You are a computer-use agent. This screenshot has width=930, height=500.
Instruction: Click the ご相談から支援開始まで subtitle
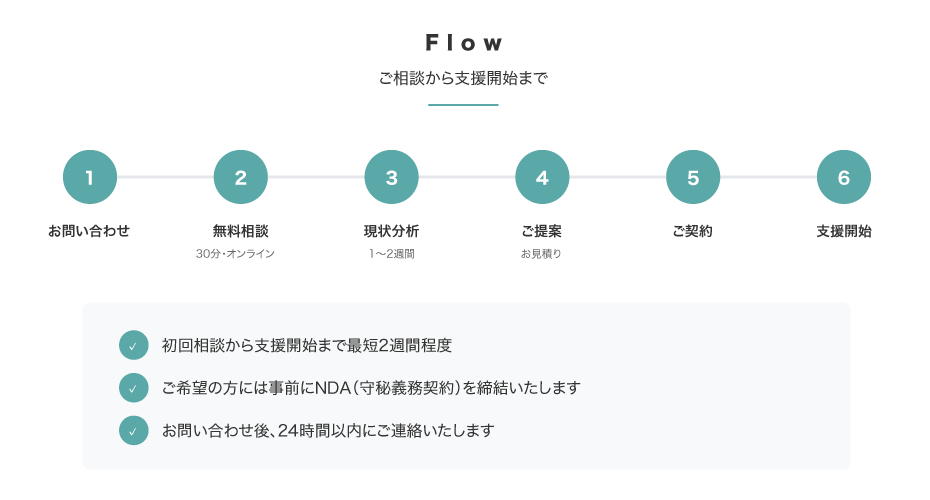[464, 78]
